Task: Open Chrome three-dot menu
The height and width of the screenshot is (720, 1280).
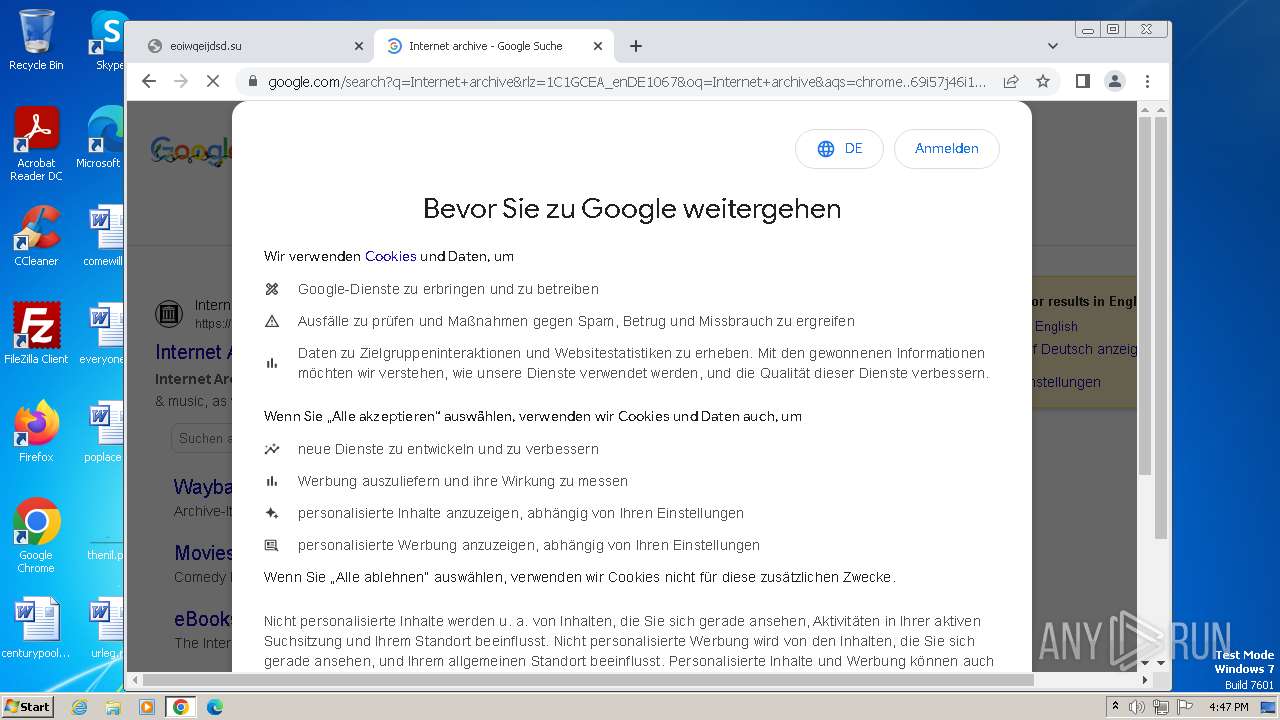Action: coord(1147,81)
